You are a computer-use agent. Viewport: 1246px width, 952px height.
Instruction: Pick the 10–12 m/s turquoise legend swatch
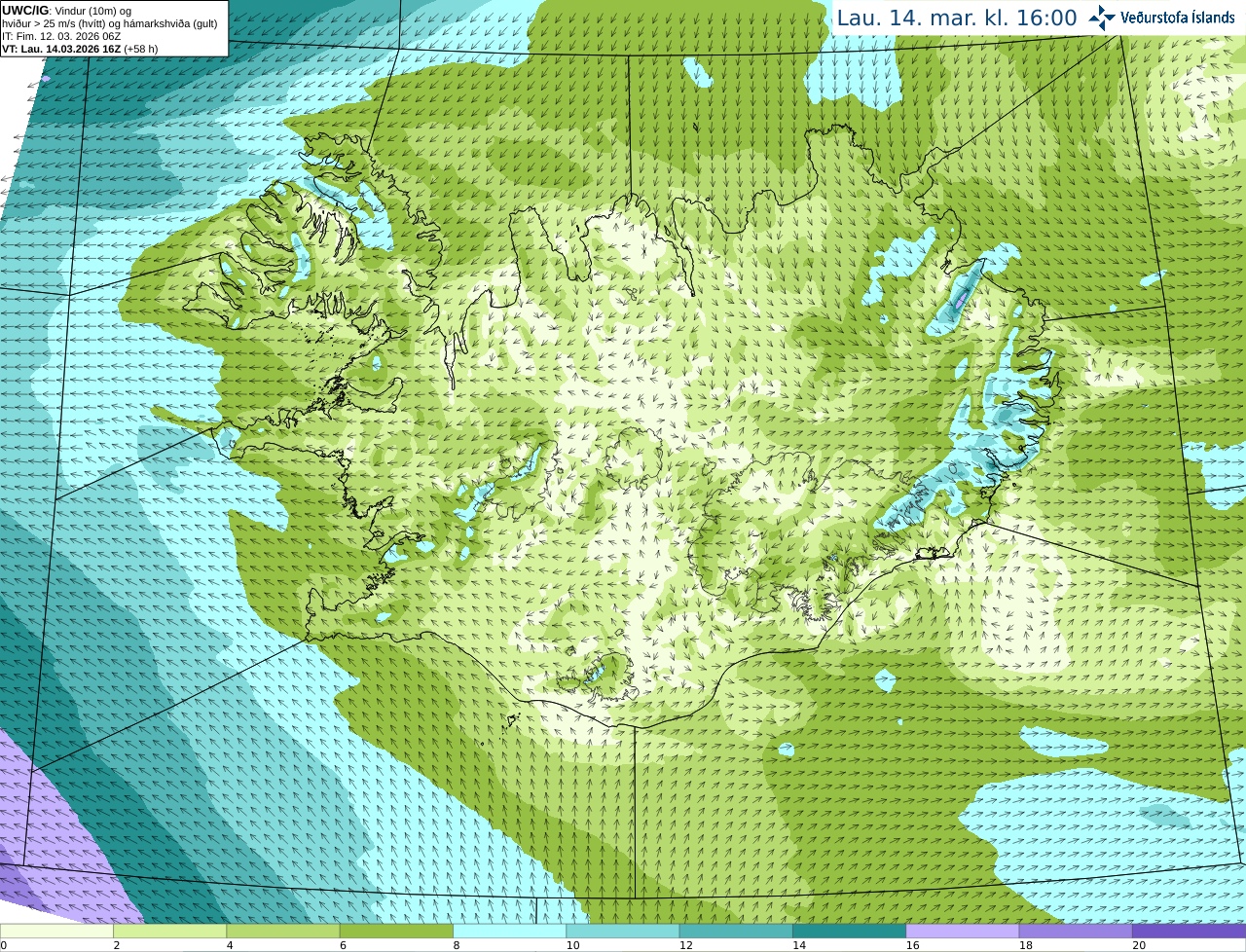(623, 931)
